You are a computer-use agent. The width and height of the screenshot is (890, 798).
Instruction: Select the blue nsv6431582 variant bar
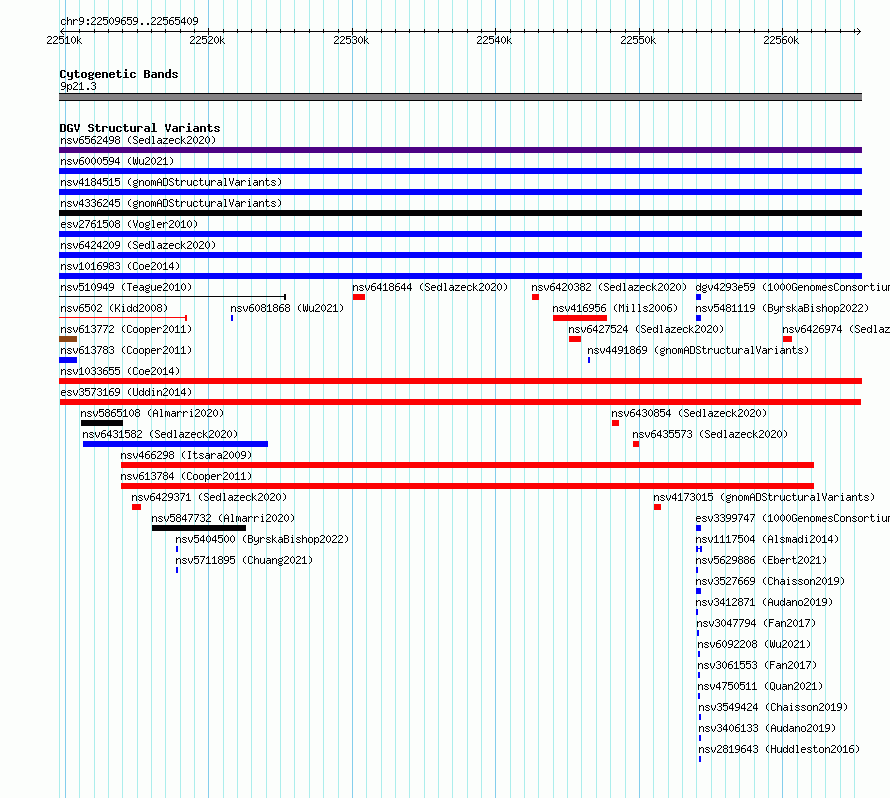175,444
